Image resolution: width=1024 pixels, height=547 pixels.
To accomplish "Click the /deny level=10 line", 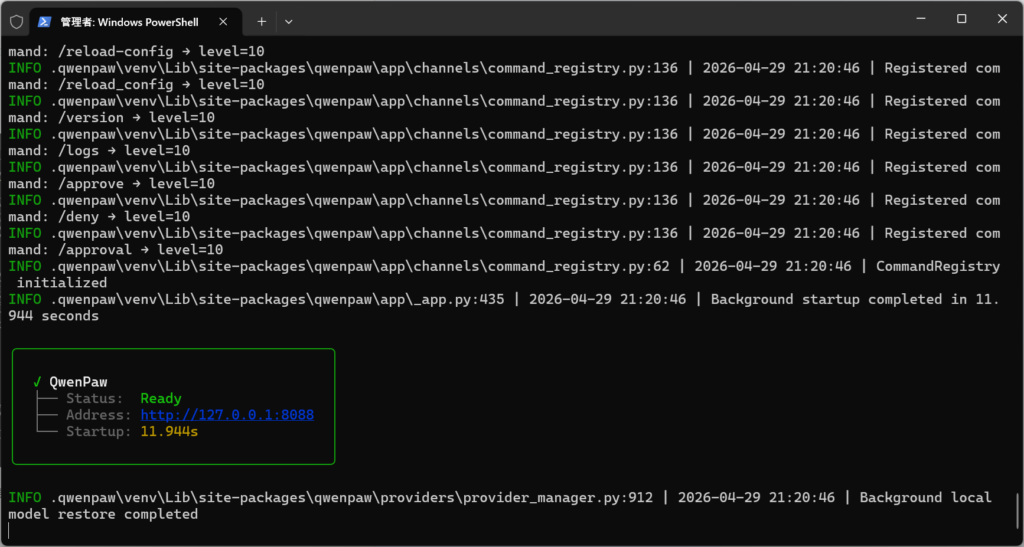I will pyautogui.click(x=99, y=217).
